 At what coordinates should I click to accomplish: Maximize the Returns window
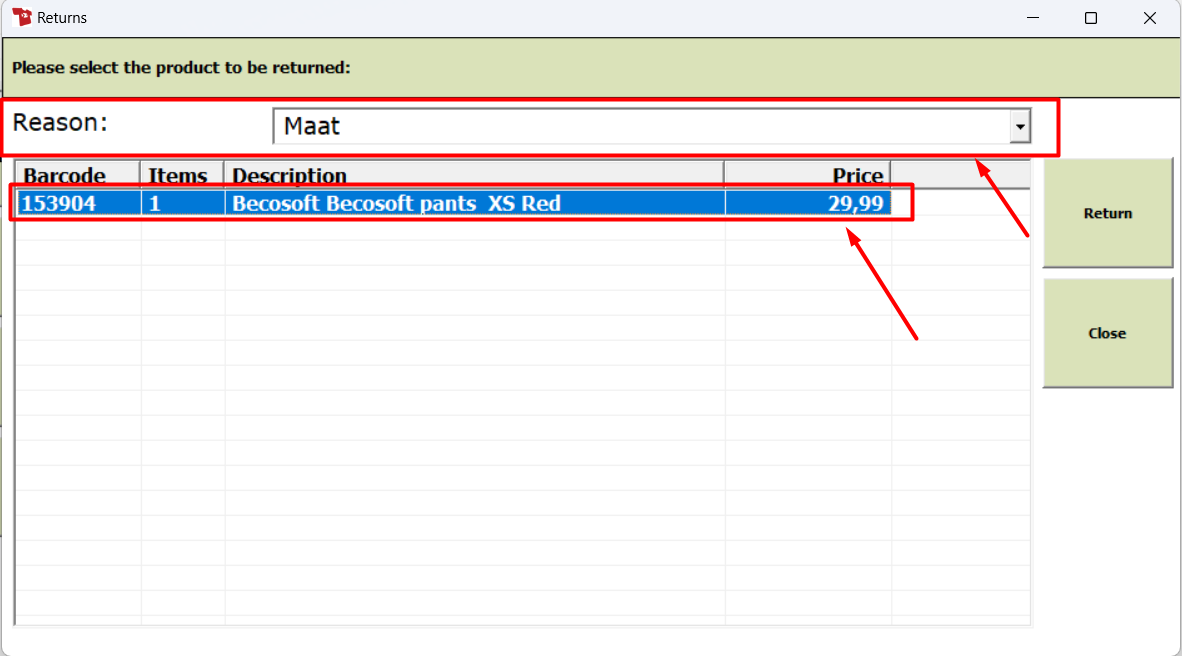(1091, 17)
